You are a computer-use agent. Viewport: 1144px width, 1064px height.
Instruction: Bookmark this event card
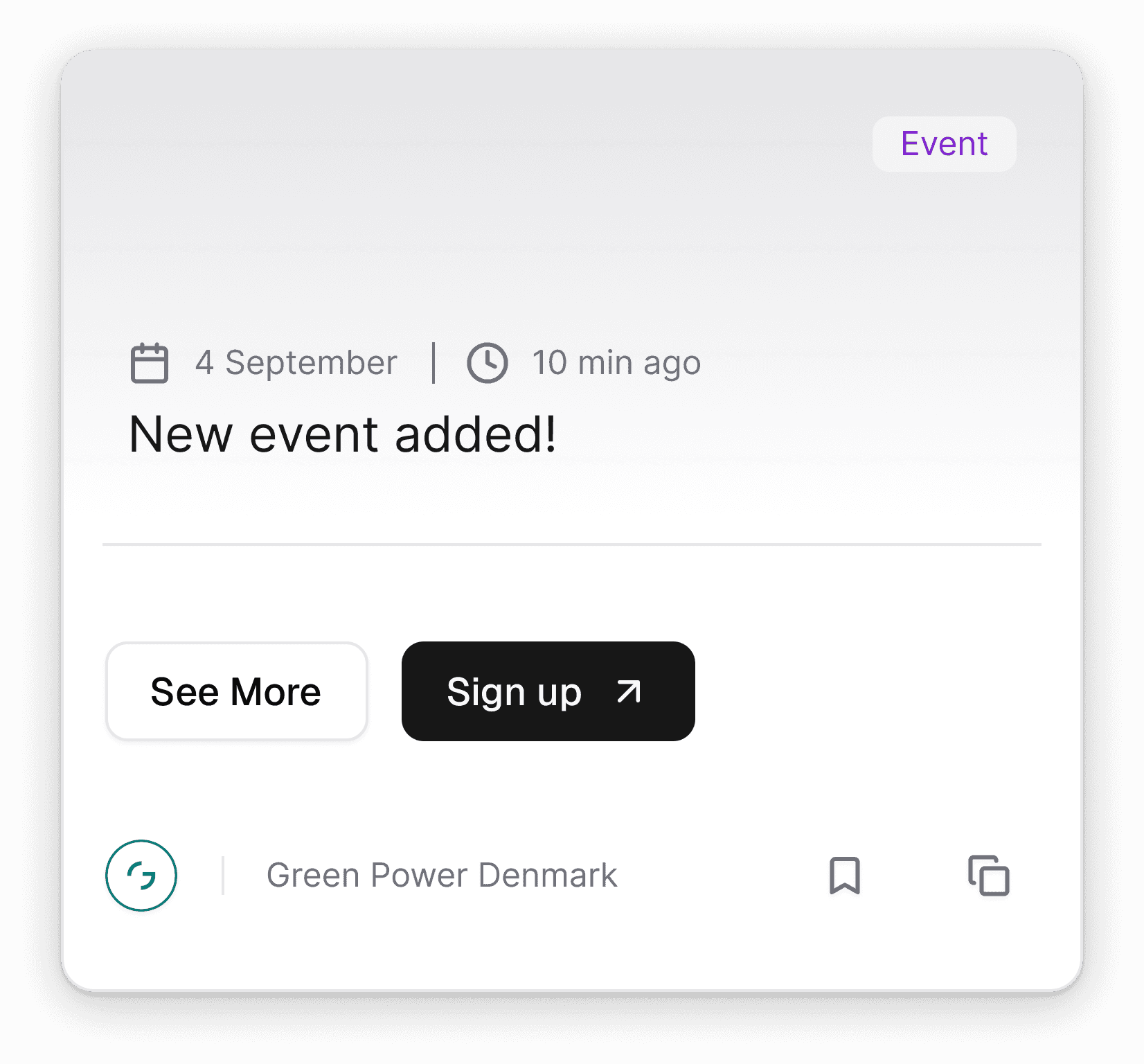pos(844,876)
